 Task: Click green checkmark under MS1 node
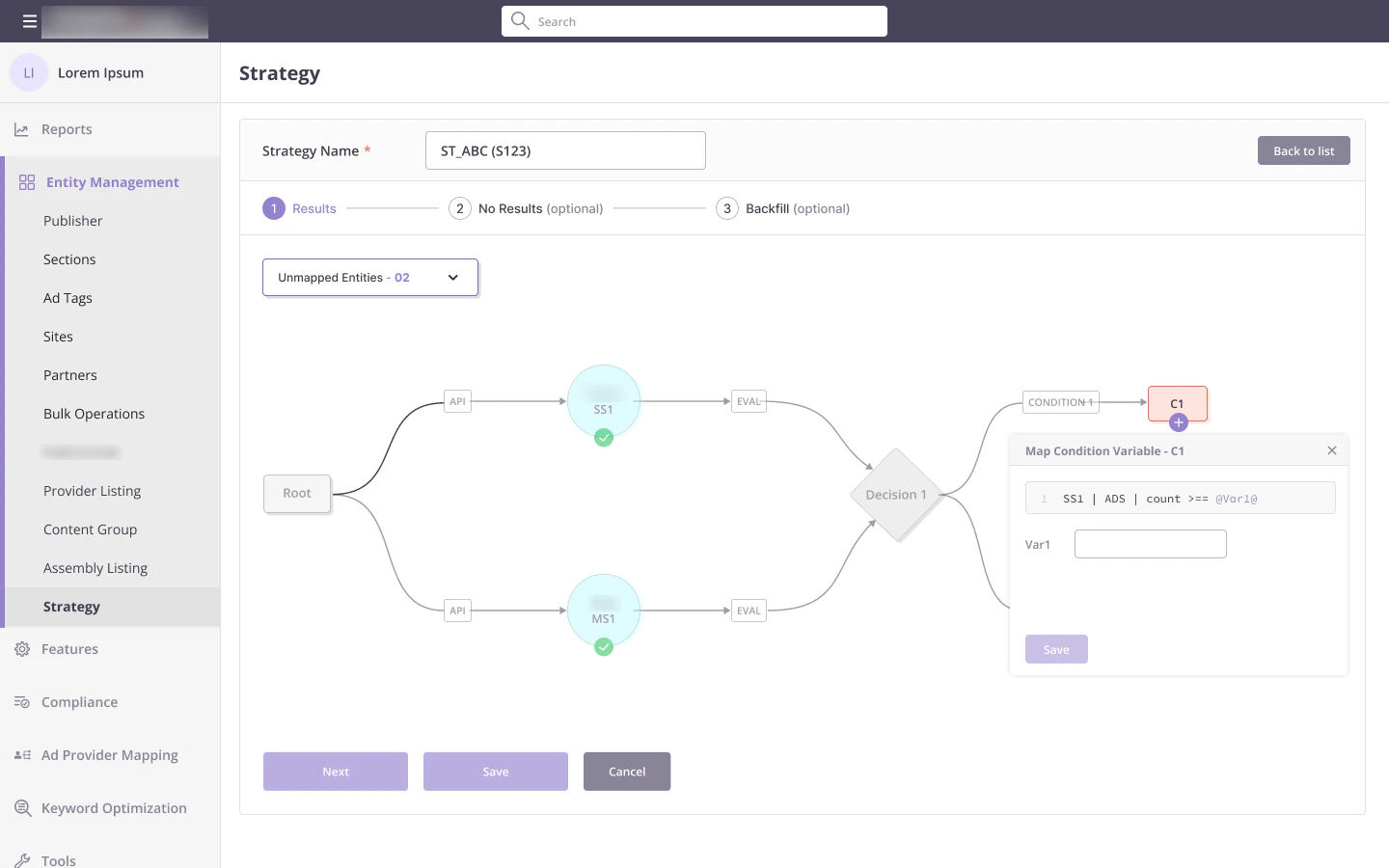604,647
